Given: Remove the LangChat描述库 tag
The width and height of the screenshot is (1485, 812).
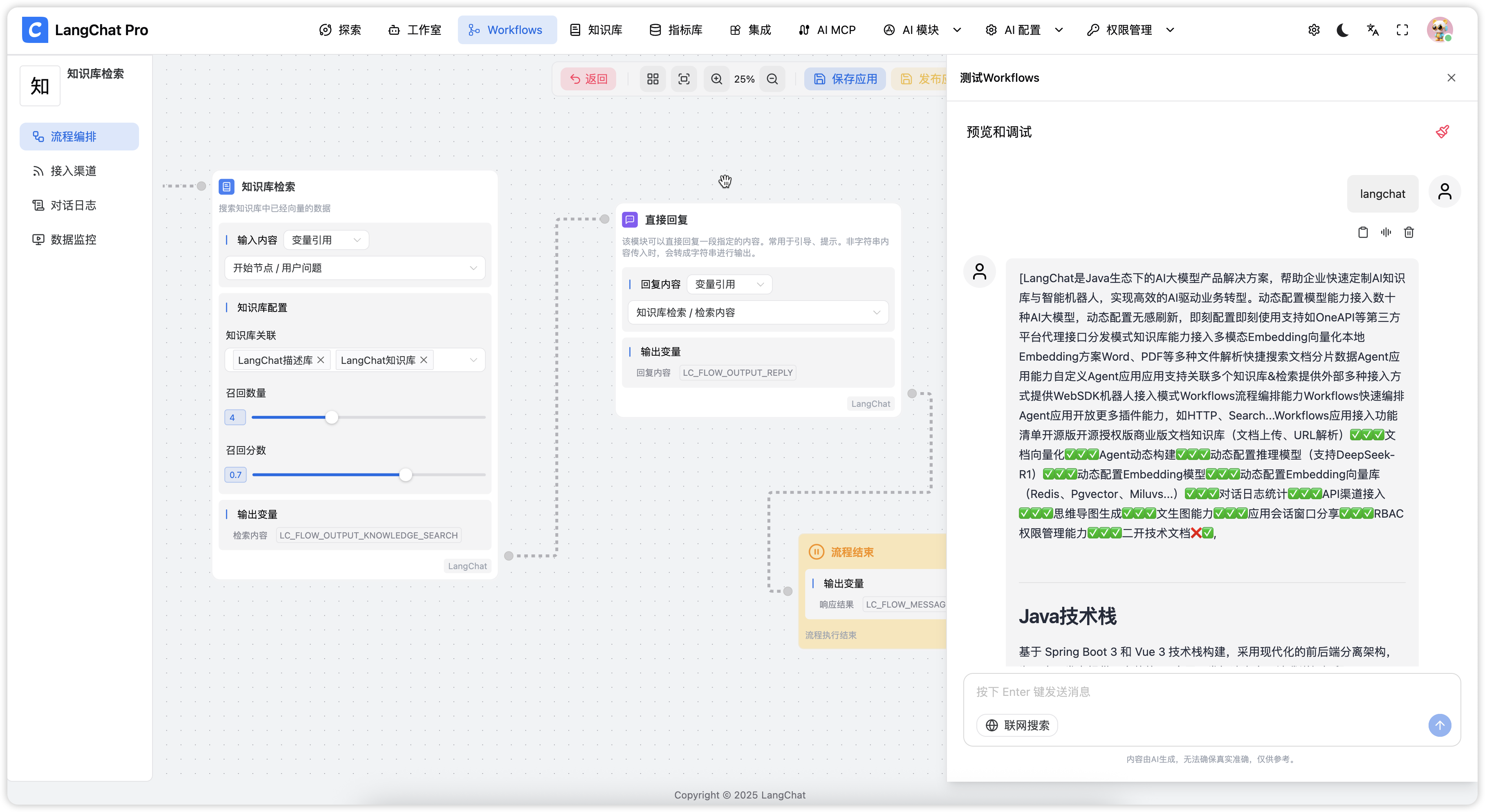Looking at the screenshot, I should (x=321, y=360).
